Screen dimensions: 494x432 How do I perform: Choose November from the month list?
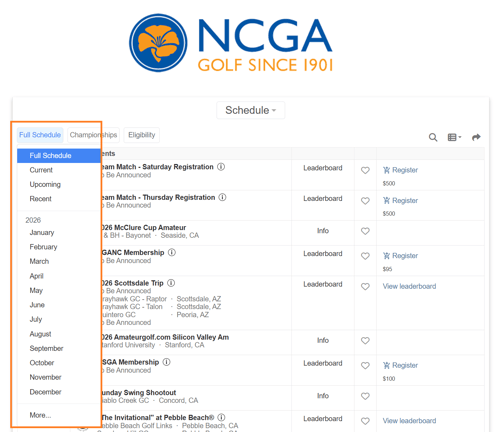point(45,377)
